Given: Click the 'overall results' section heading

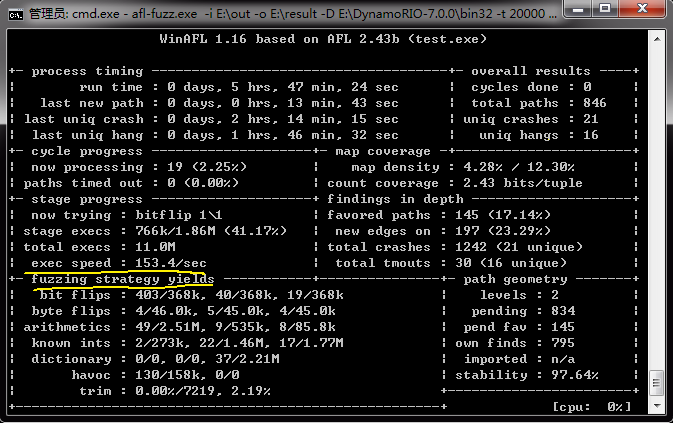Looking at the screenshot, I should coord(531,71).
